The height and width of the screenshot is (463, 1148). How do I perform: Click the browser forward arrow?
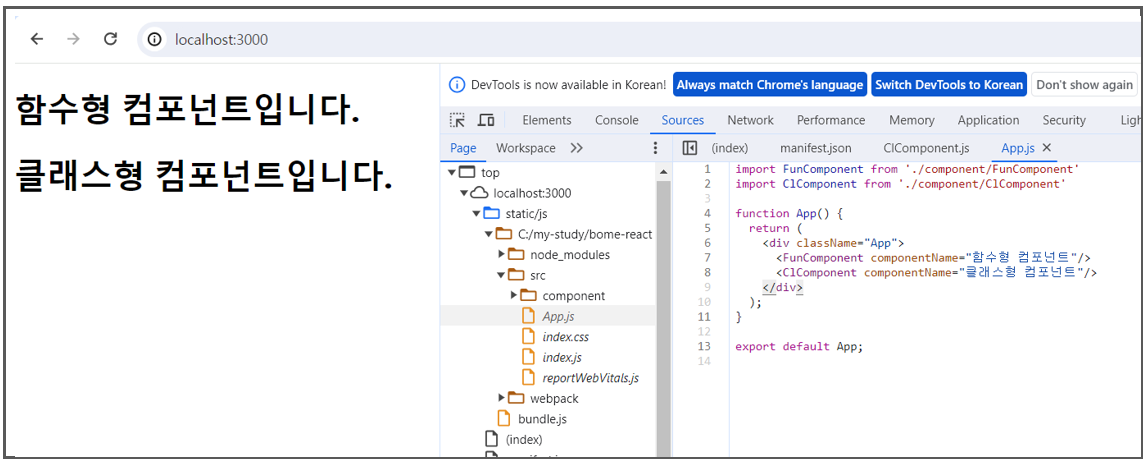[73, 39]
